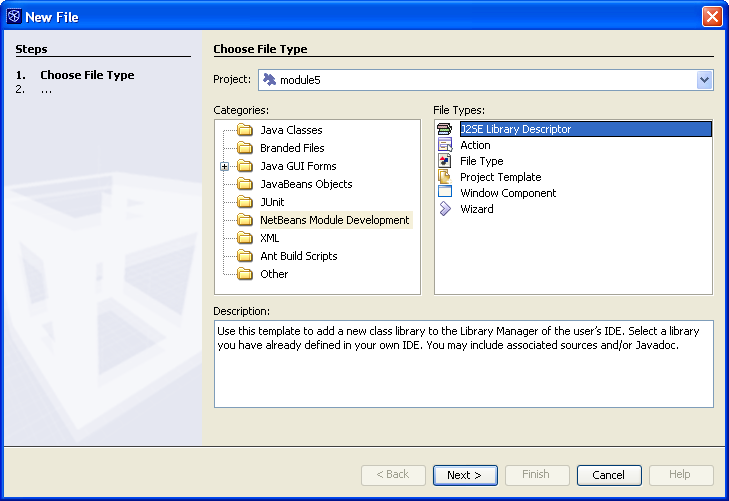
Task: Select NetBeans Module Development category
Action: click(335, 220)
